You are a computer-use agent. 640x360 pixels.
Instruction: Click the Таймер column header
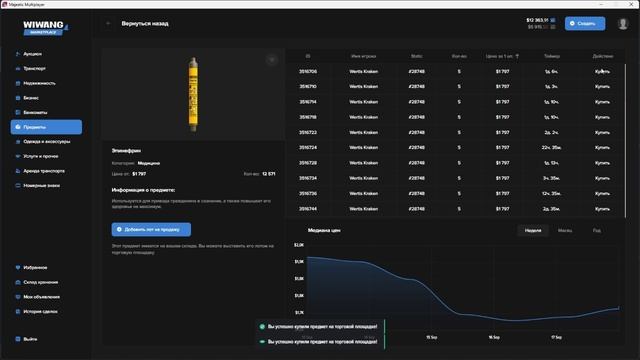pyautogui.click(x=551, y=56)
